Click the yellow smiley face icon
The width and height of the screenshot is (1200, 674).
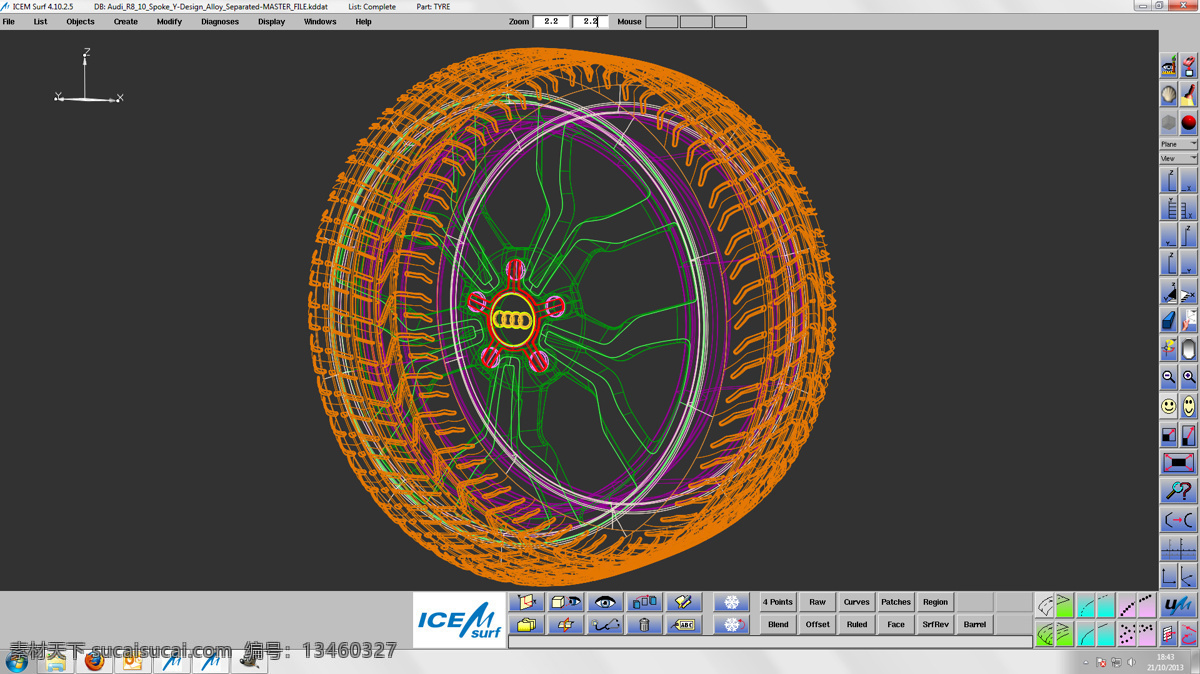(1168, 406)
